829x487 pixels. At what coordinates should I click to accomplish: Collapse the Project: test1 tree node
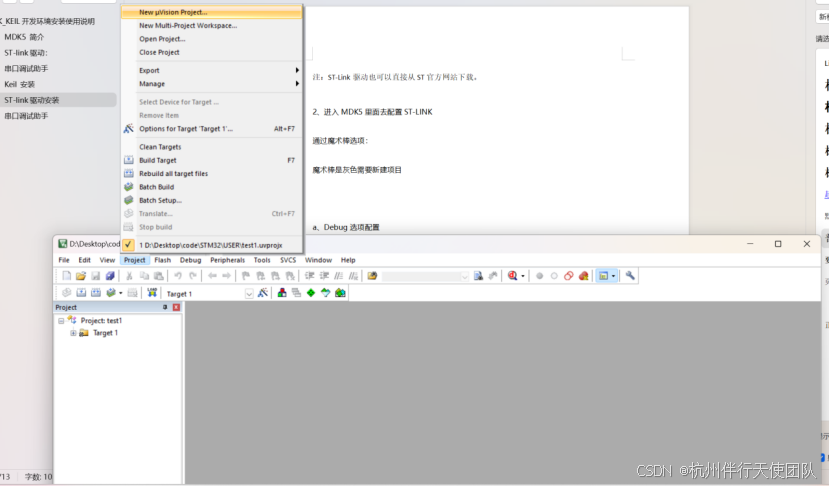[x=61, y=321]
